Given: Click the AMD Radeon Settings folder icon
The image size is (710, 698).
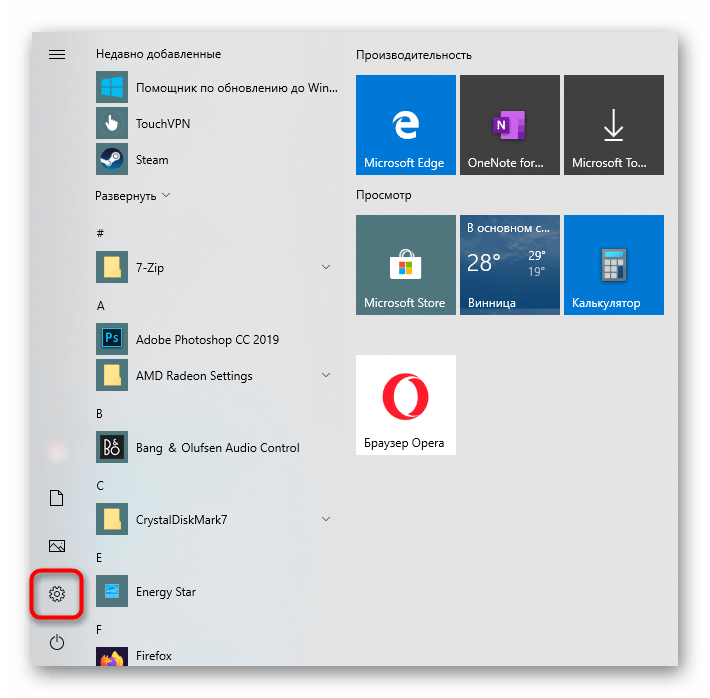Looking at the screenshot, I should 112,375.
